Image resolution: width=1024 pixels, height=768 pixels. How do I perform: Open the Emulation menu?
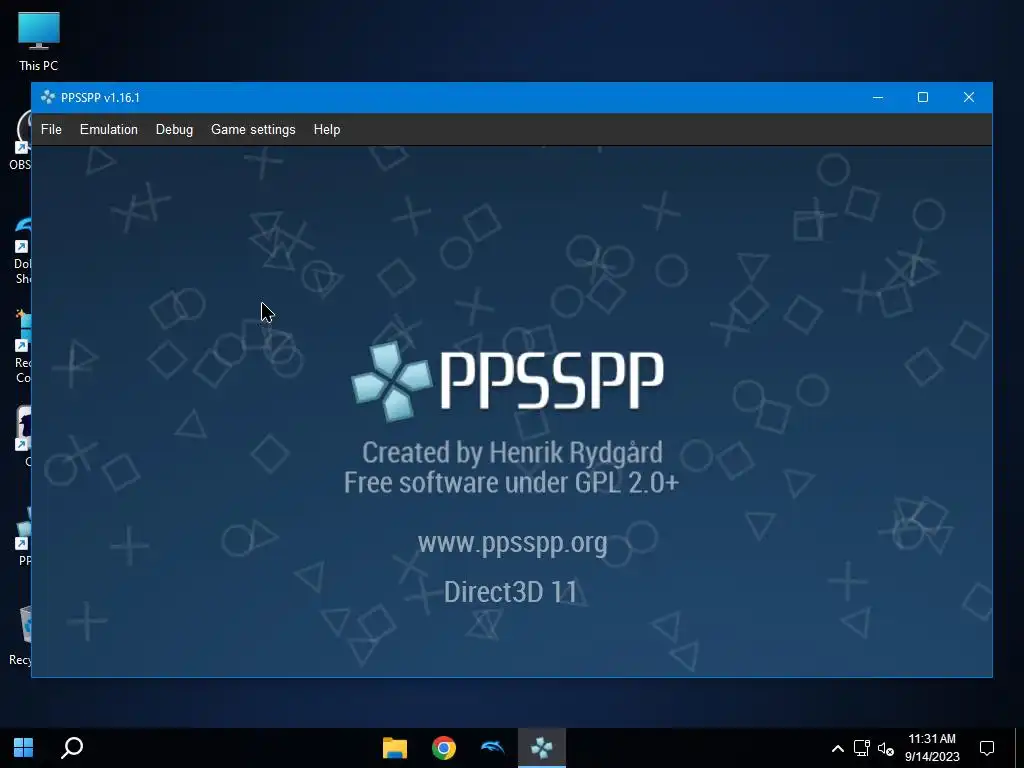point(108,129)
